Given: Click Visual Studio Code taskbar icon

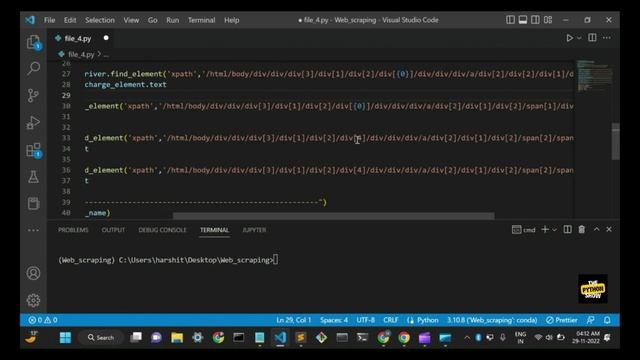Looking at the screenshot, I should pyautogui.click(x=280, y=338).
